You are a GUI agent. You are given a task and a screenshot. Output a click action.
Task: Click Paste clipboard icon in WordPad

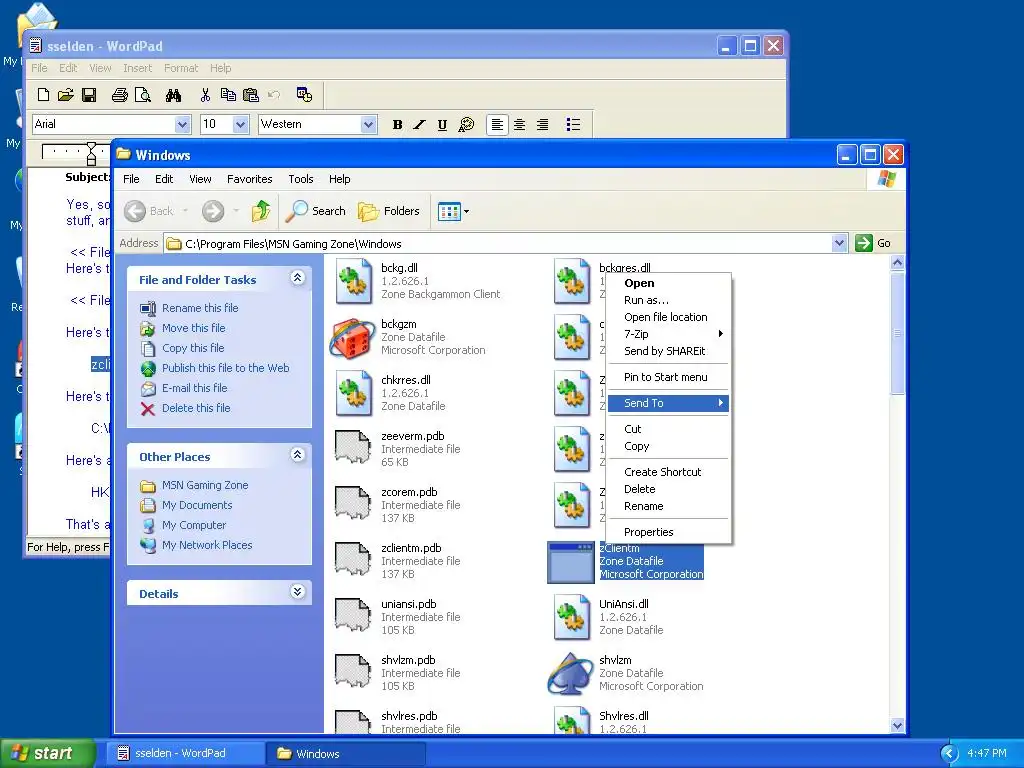point(251,95)
